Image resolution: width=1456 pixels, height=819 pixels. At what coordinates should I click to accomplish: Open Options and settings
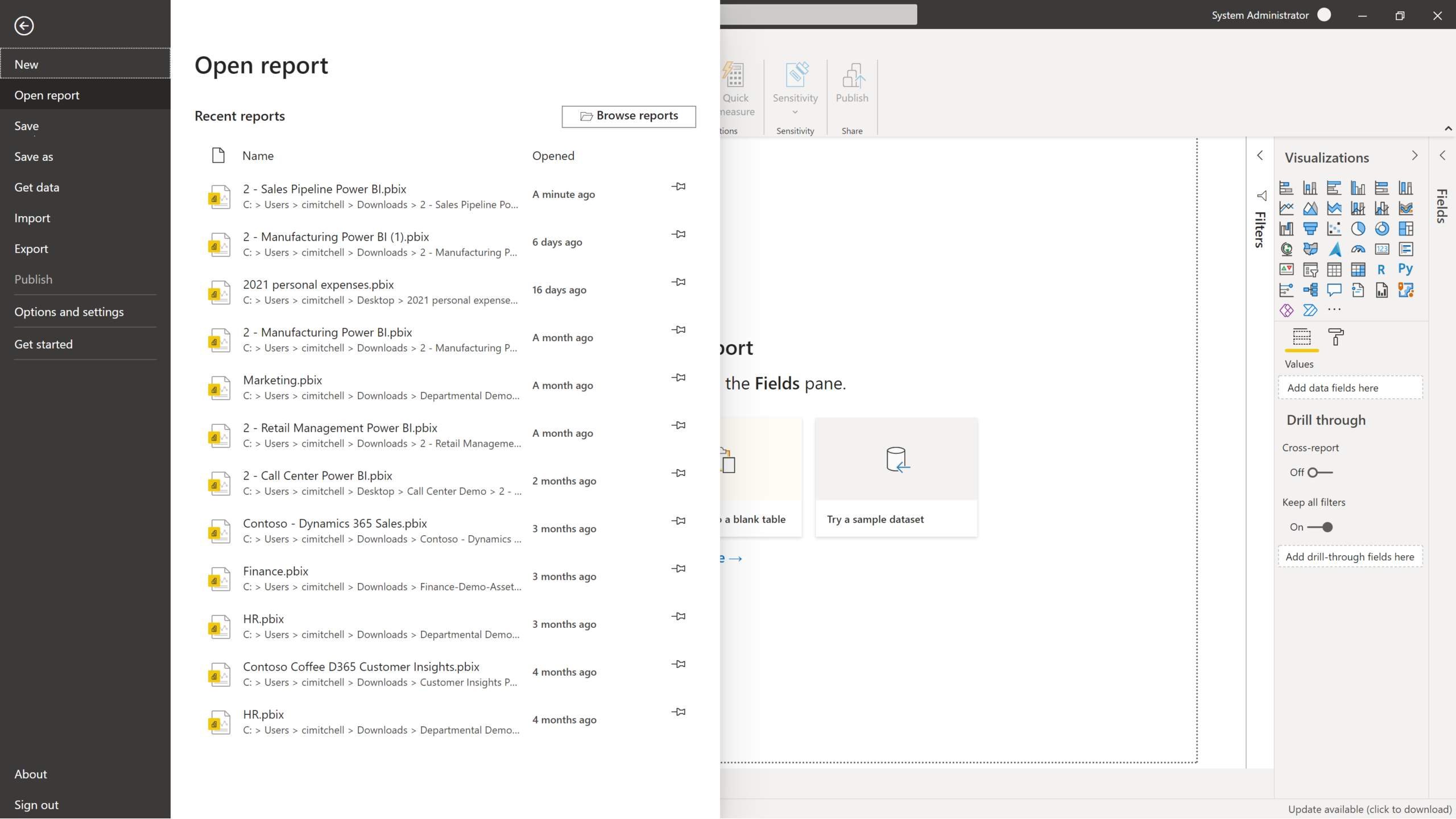(x=69, y=312)
